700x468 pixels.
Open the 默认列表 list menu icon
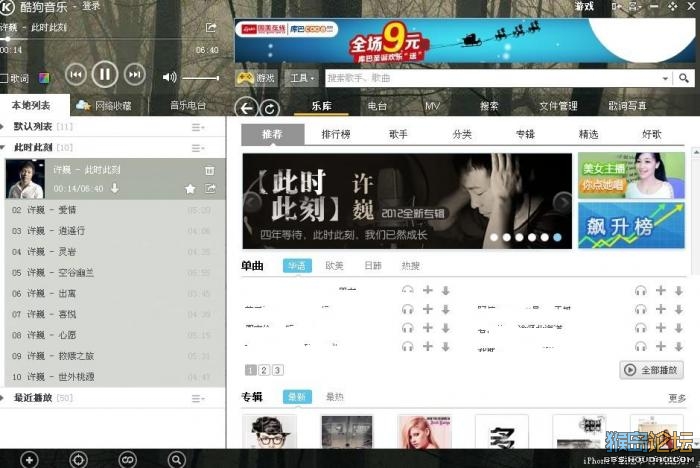[198, 127]
